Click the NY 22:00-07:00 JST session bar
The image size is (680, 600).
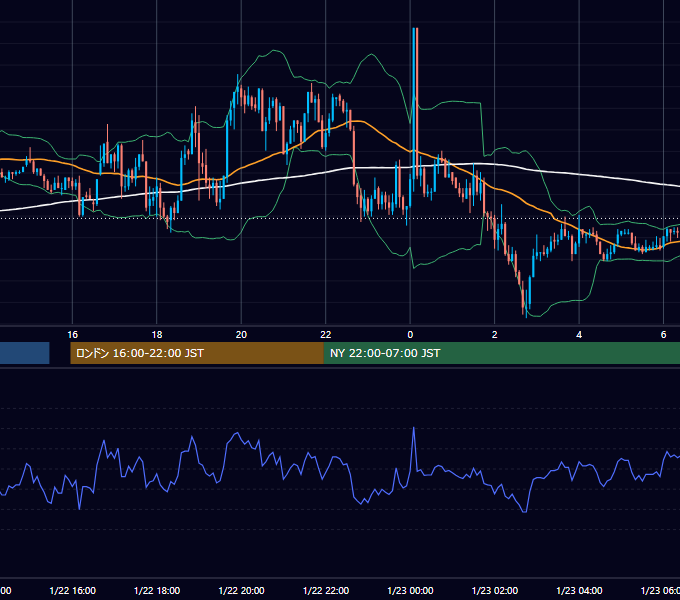502,353
